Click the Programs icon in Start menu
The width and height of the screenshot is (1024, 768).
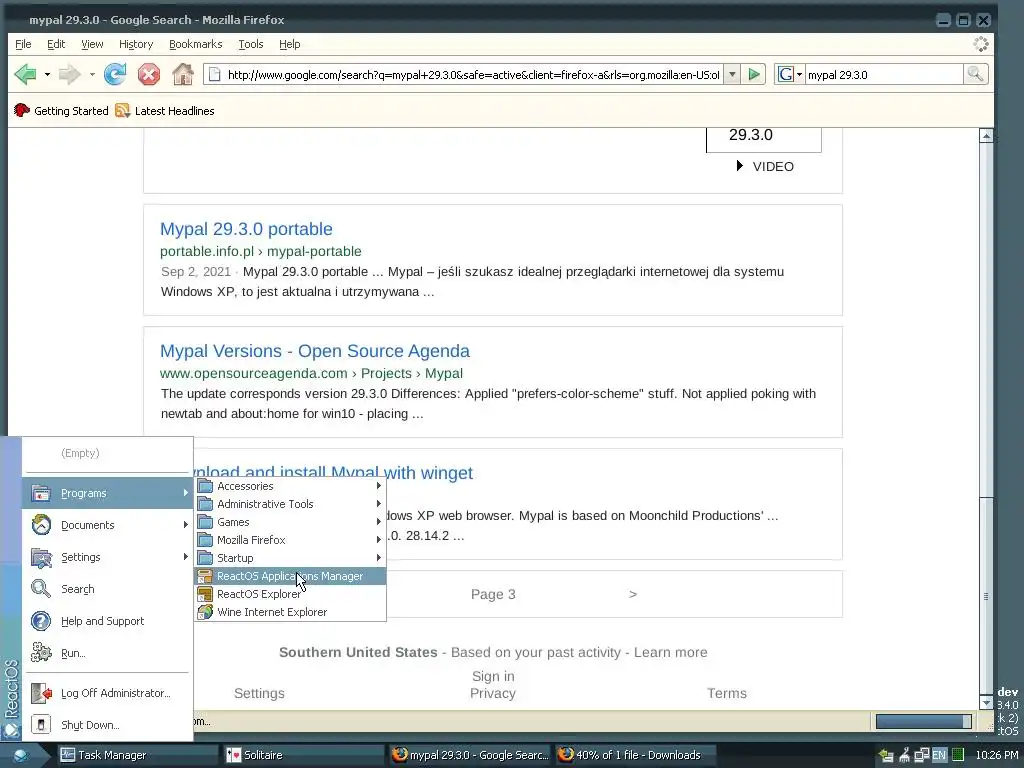click(x=41, y=493)
